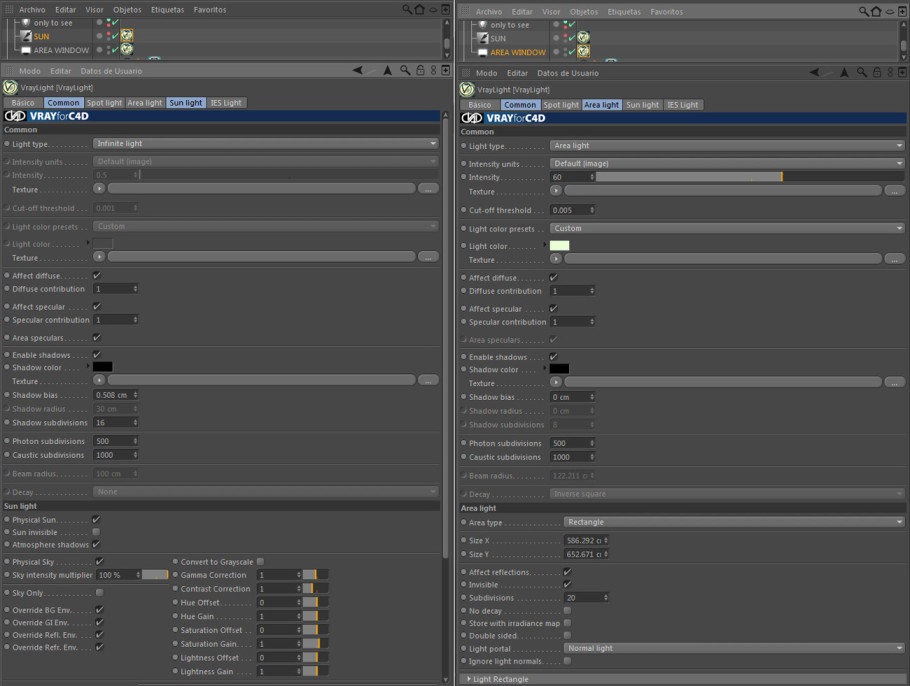Viewport: 910px width, 686px height.
Task: Open the Area type dropdown showing Rectangle
Action: coord(734,522)
